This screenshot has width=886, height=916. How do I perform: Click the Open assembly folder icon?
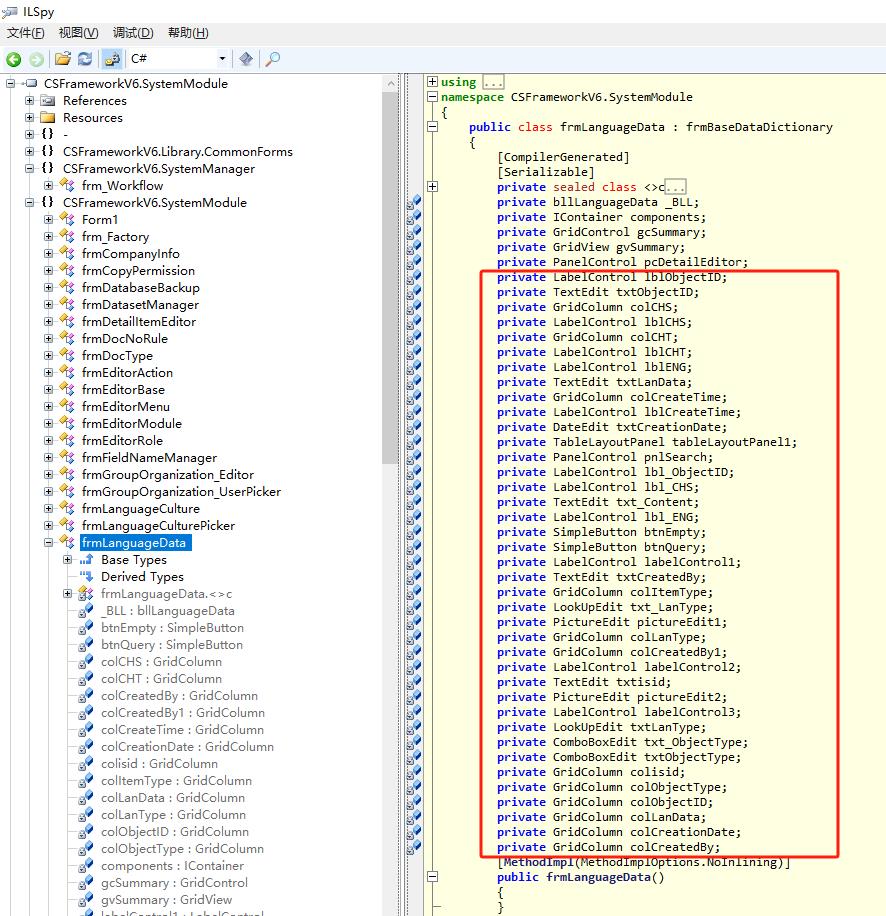pyautogui.click(x=62, y=58)
